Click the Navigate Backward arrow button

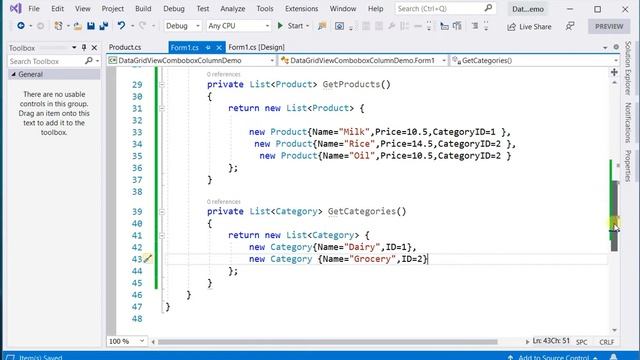[x=20, y=26]
